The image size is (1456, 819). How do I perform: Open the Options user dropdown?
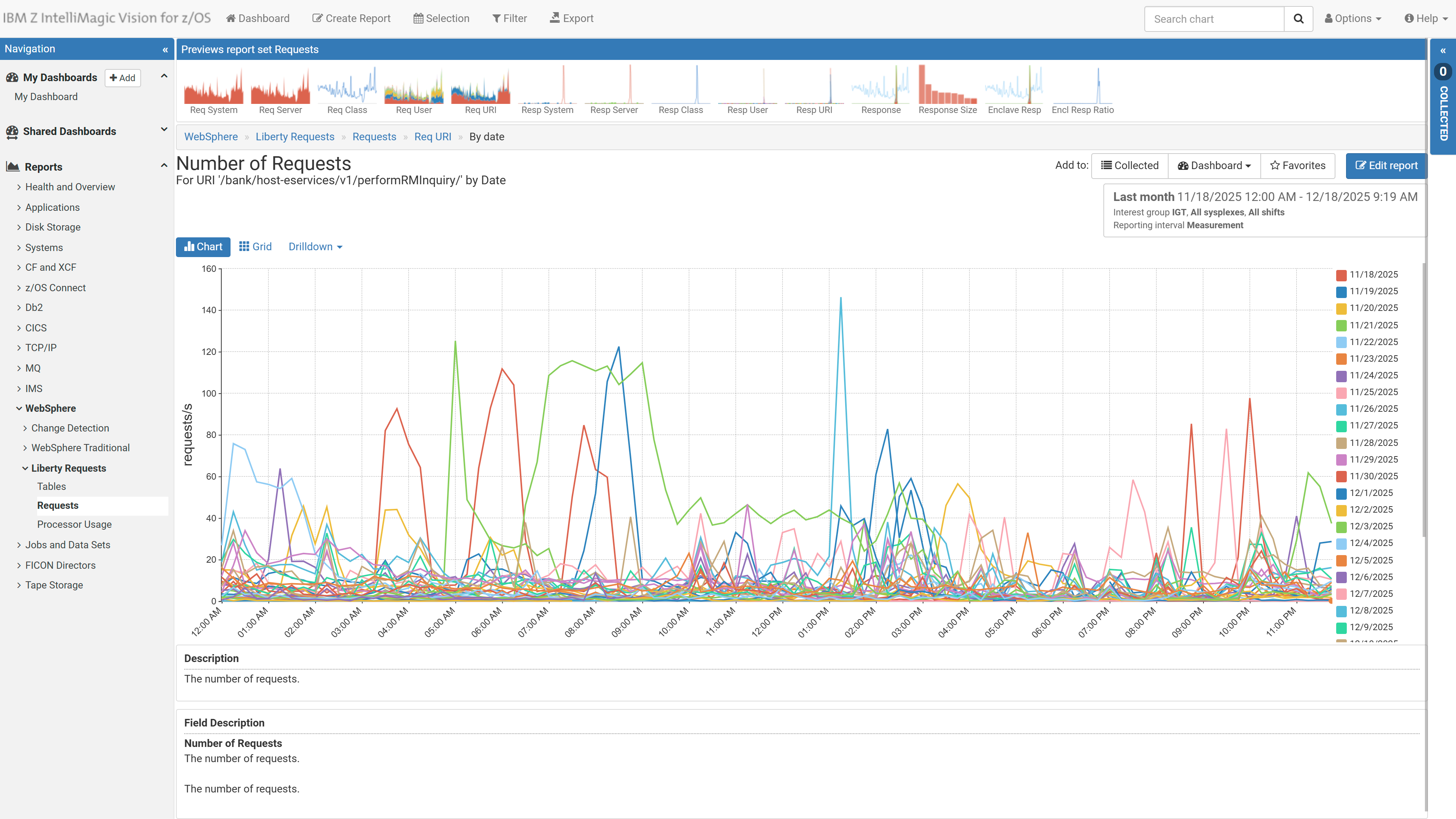[x=1353, y=18]
